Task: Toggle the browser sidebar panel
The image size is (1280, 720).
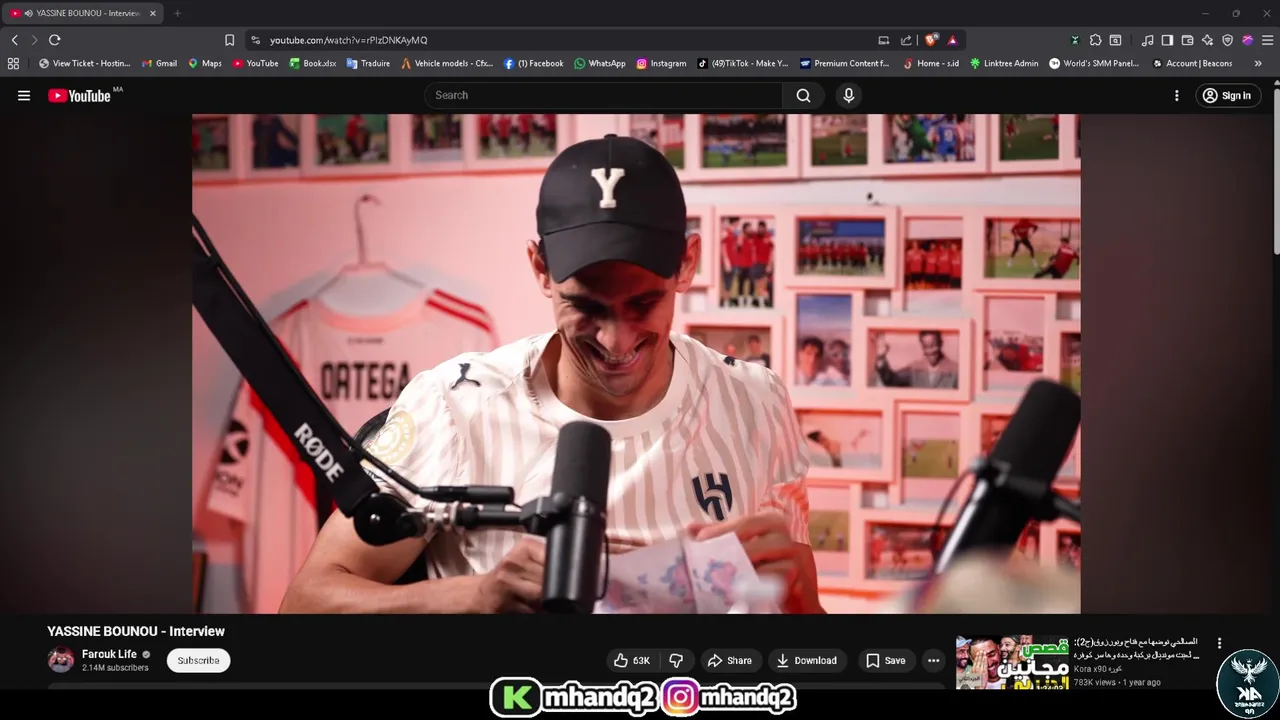Action: (x=1167, y=40)
